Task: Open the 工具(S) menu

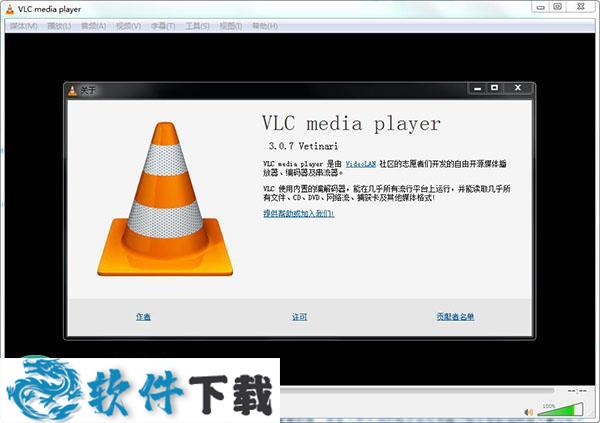Action: [197, 26]
